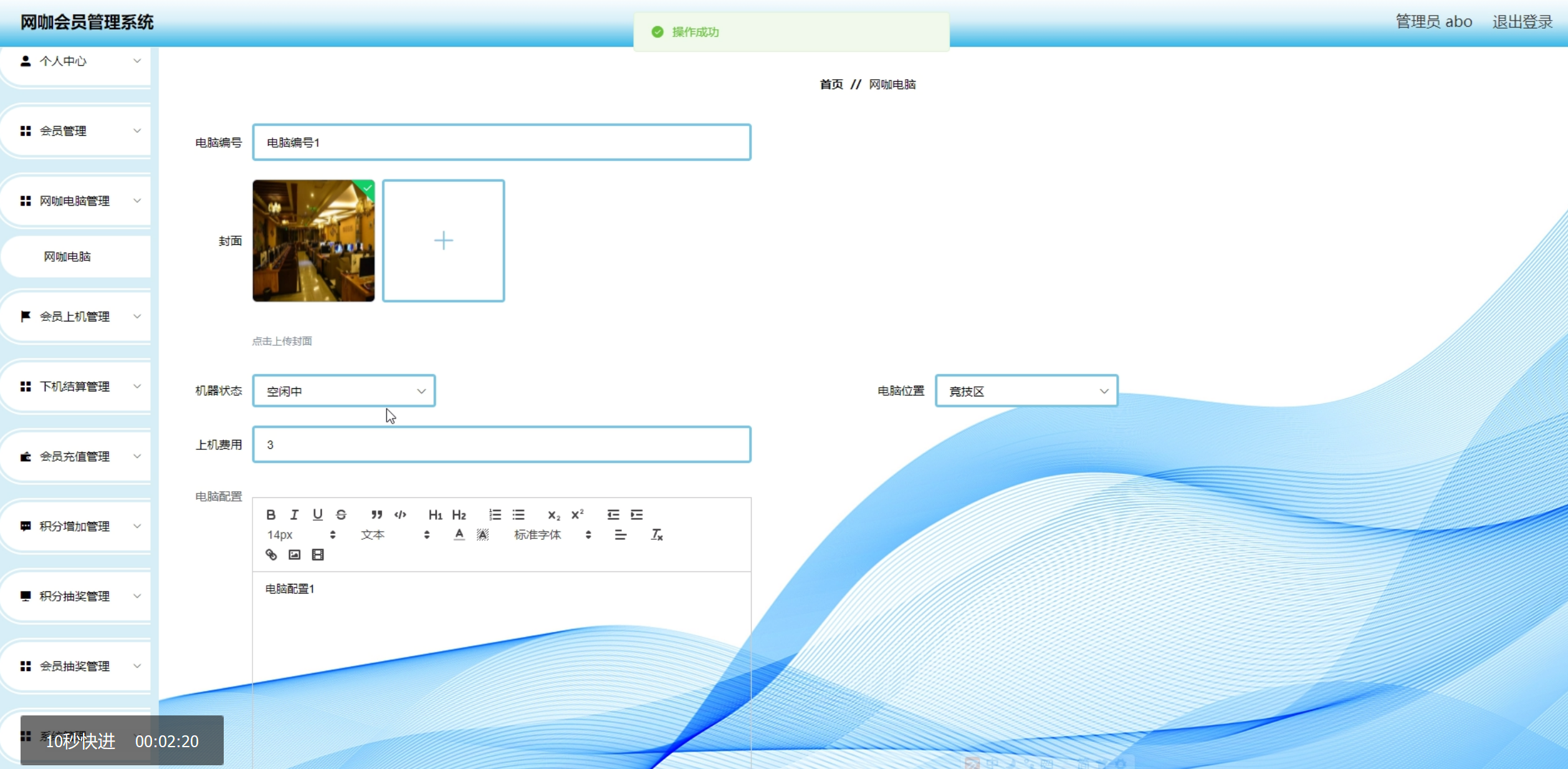Toggle italic formatting in the editor

[x=294, y=515]
